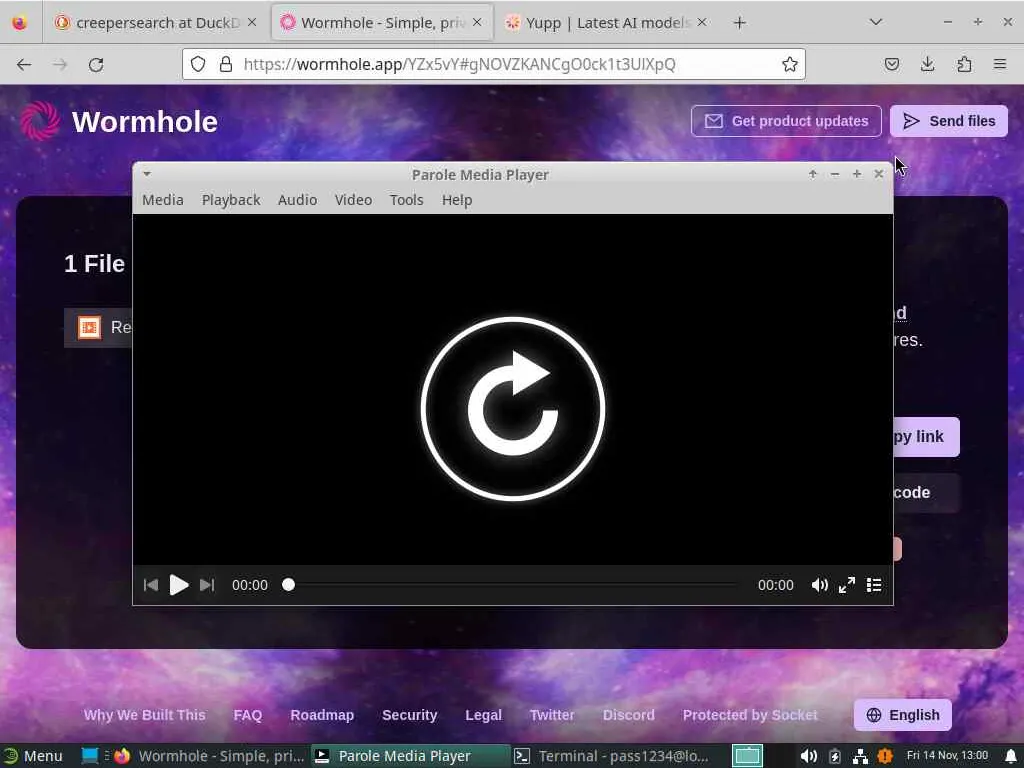Switch to the Yupp Latest AI models tab

pyautogui.click(x=605, y=23)
